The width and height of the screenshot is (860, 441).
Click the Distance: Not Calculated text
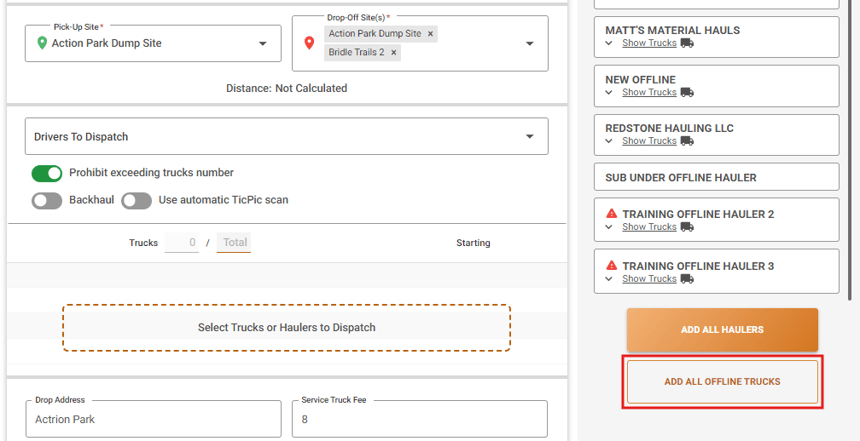point(286,88)
